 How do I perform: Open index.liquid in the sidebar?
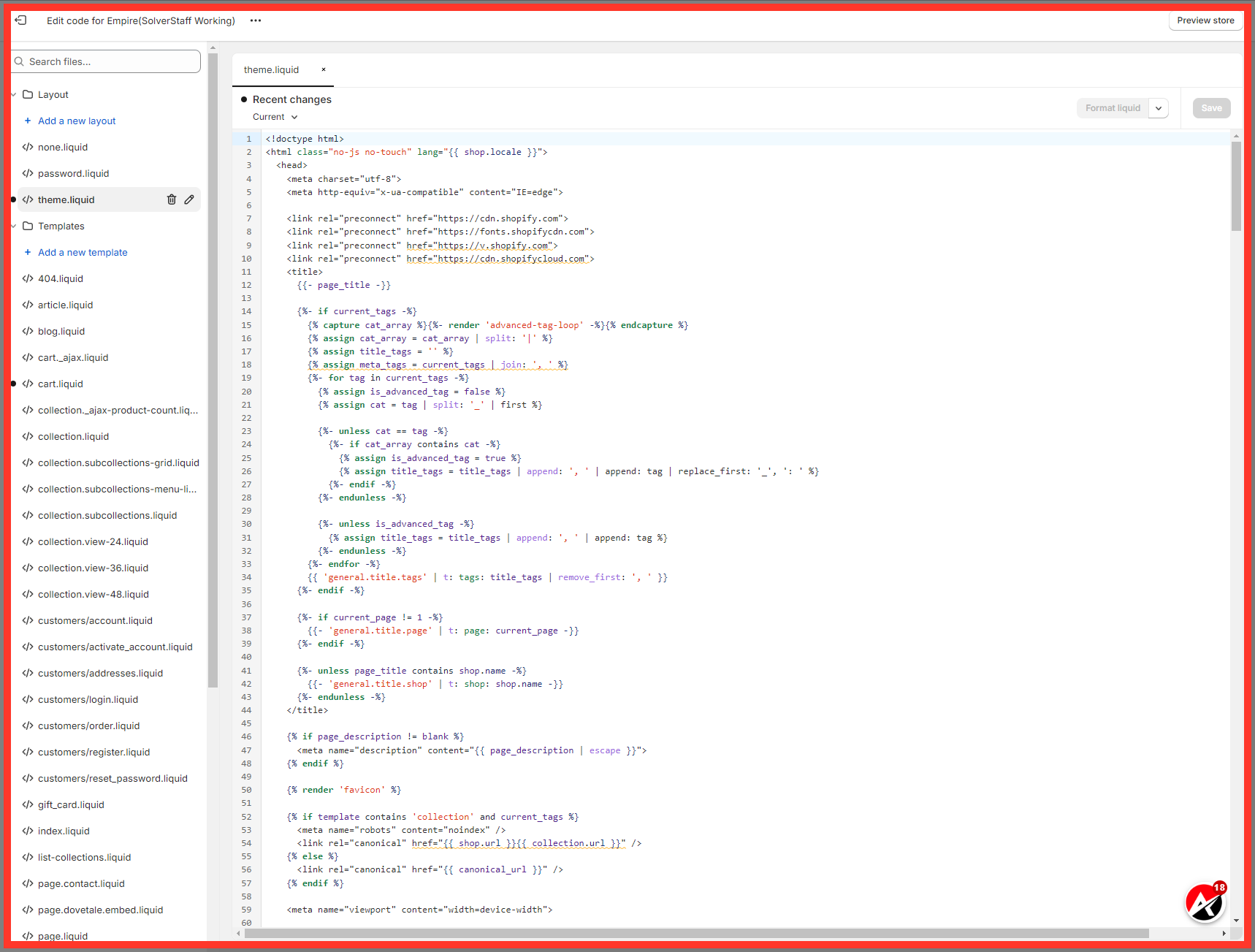tap(64, 831)
